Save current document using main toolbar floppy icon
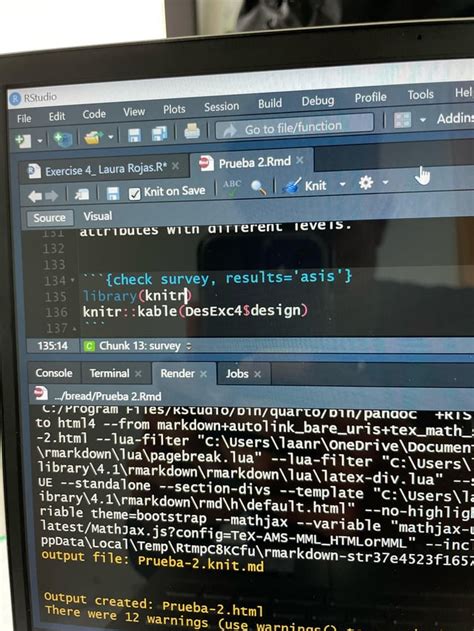The image size is (474, 631). click(134, 136)
